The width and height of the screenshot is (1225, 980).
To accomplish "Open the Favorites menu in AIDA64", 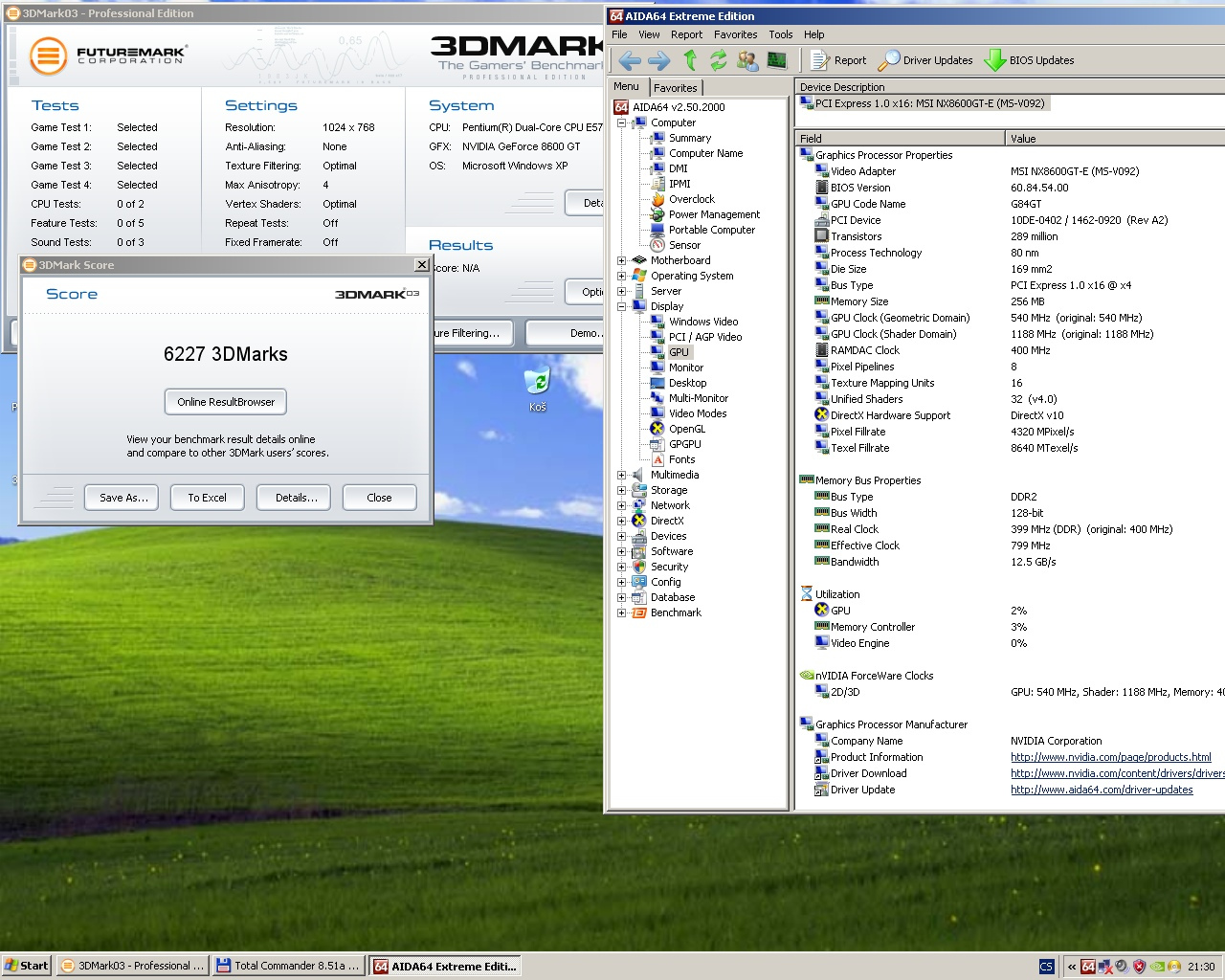I will pyautogui.click(x=735, y=34).
